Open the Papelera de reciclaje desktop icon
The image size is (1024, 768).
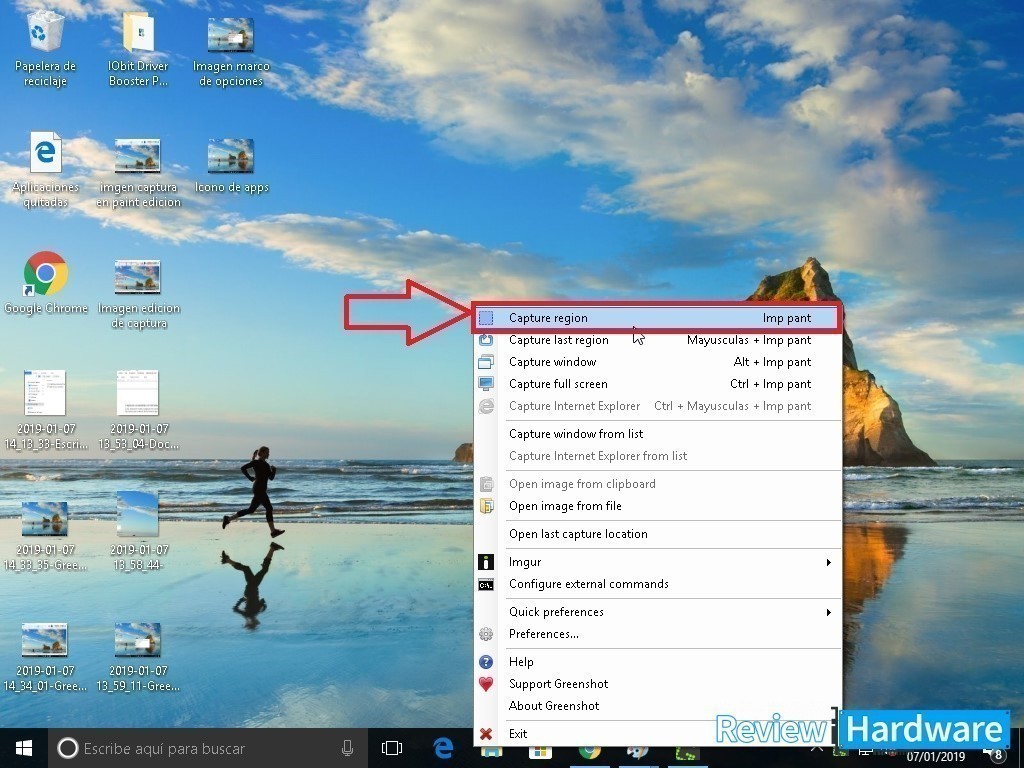click(45, 50)
